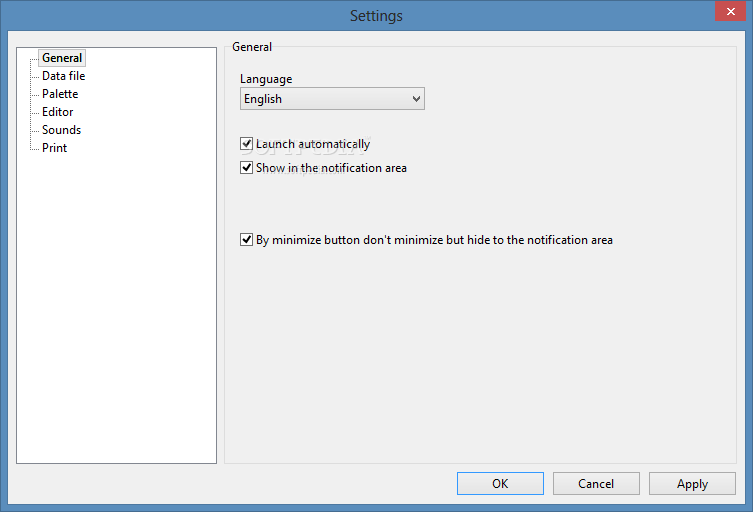Click empty area inside the General options panel
The height and width of the screenshot is (512, 753).
point(480,355)
